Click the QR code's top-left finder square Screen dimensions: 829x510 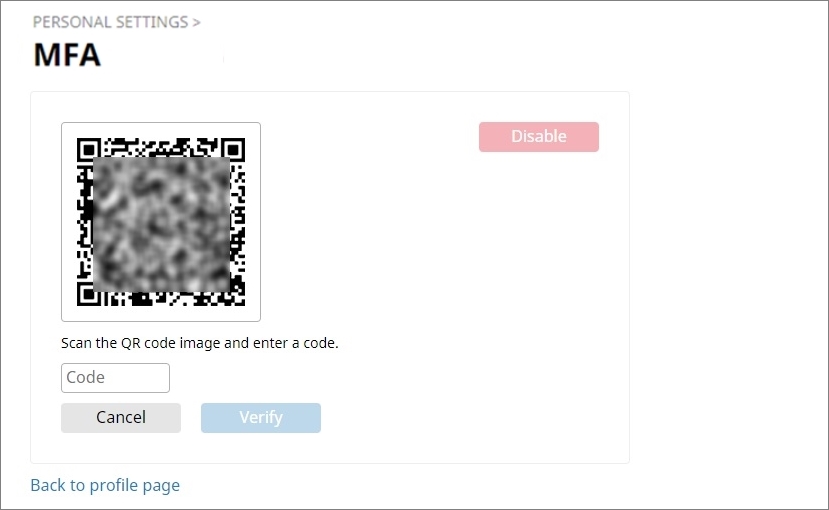coord(89,150)
